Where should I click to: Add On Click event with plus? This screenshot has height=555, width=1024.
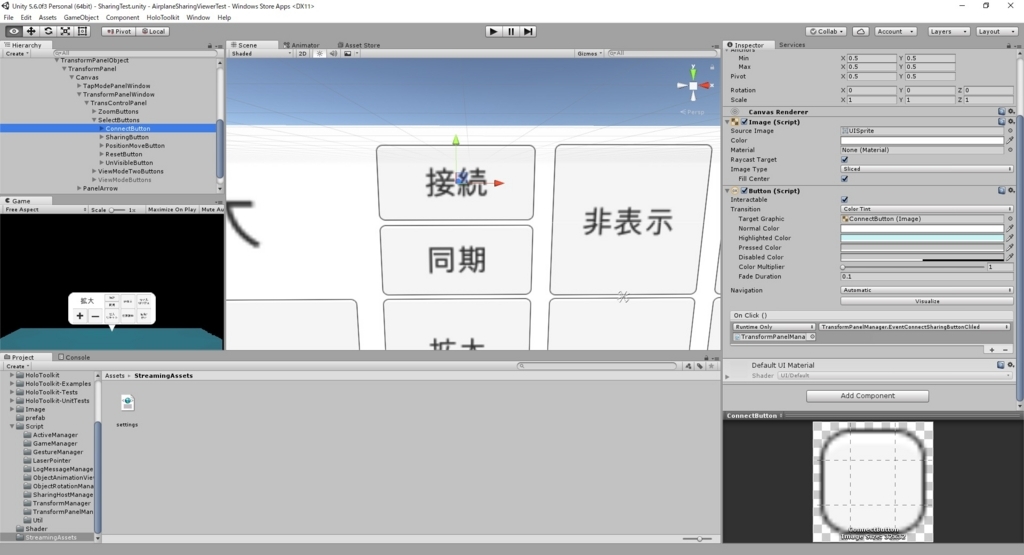click(x=992, y=350)
